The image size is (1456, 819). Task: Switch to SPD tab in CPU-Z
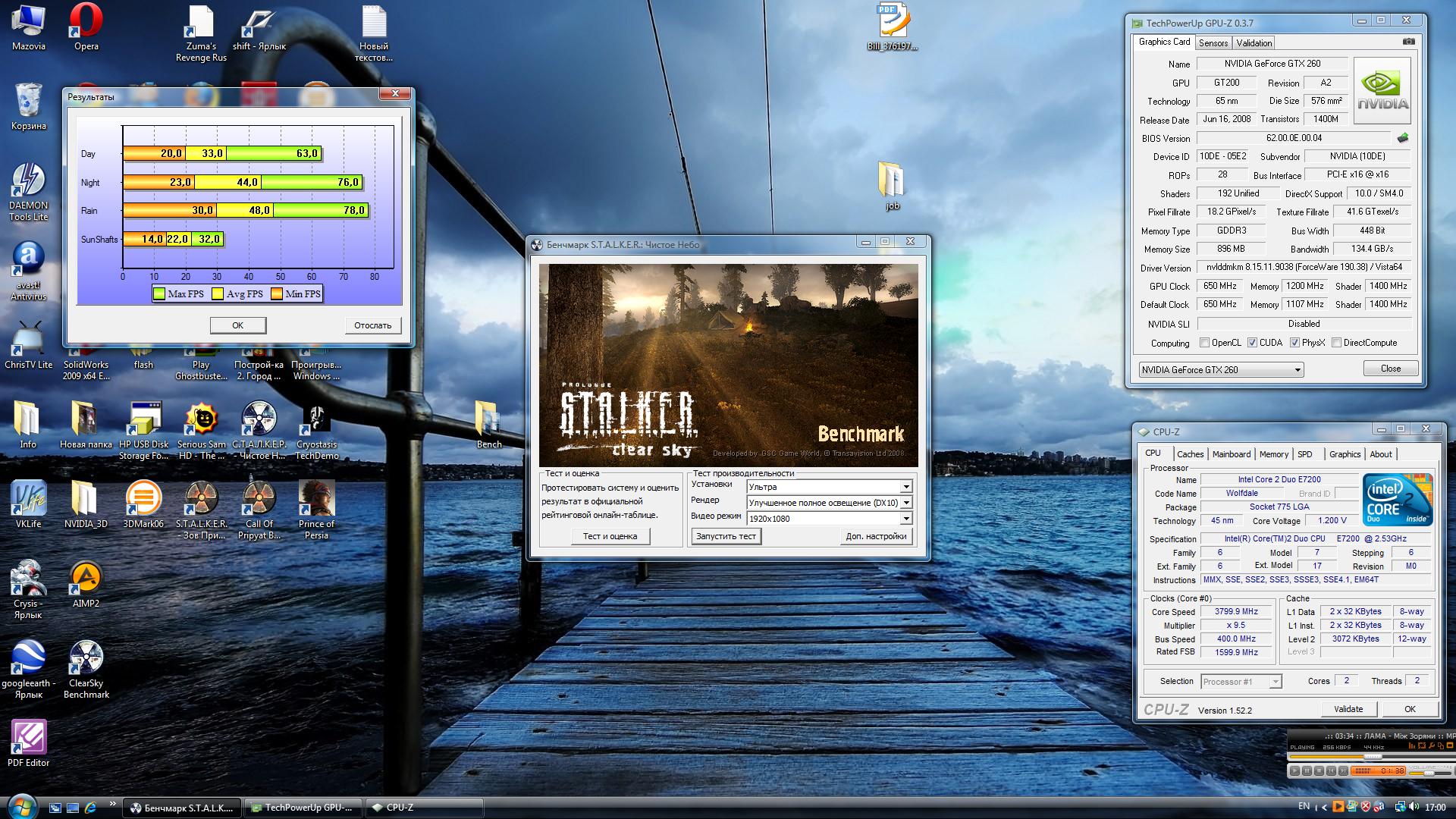coord(1305,454)
